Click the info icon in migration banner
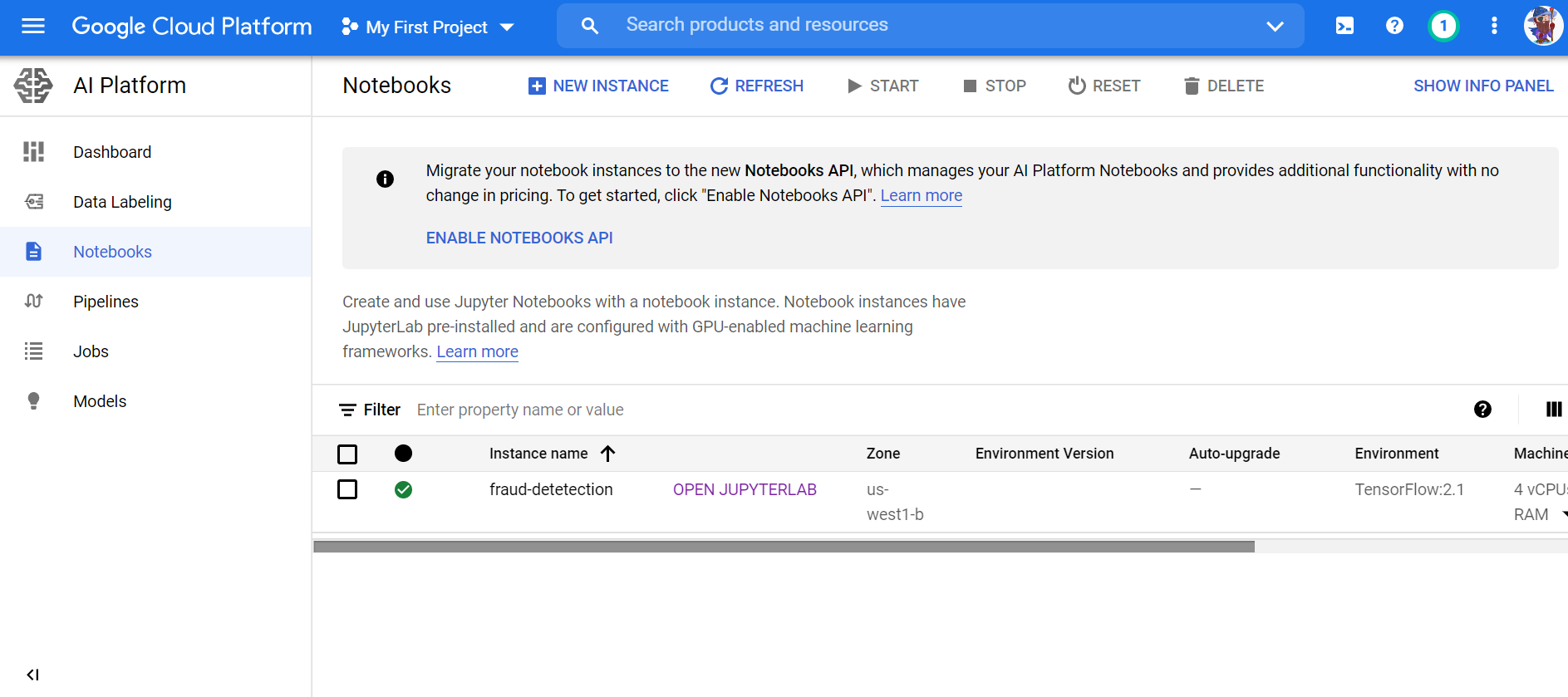Viewport: 1568px width, 697px height. 385,179
